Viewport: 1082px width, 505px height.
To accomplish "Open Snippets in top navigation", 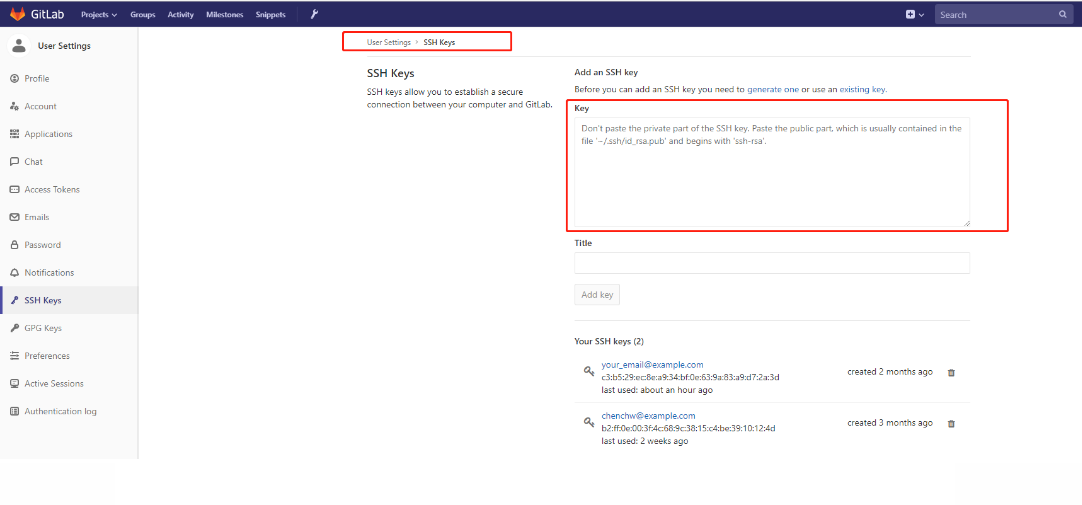I will 270,14.
